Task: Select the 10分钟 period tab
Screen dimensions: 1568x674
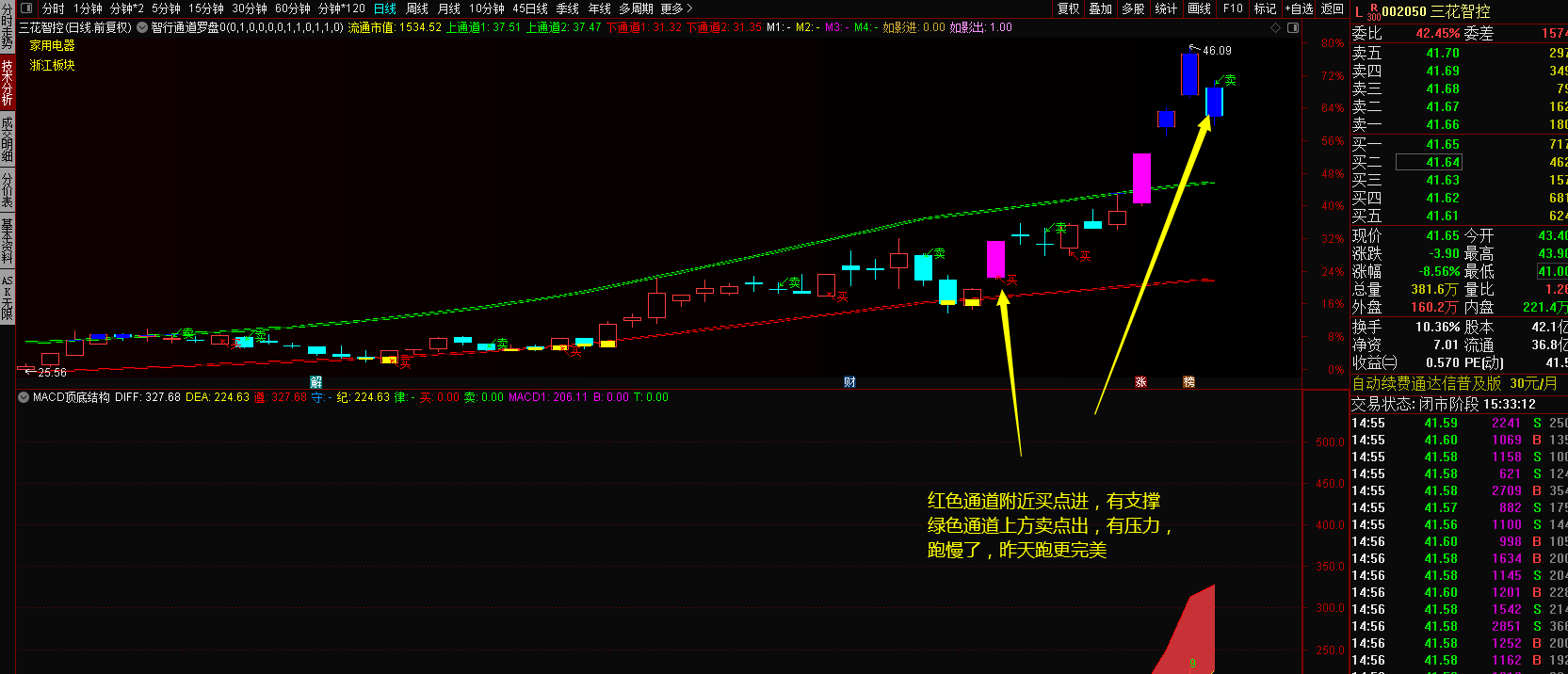Action: (x=487, y=8)
